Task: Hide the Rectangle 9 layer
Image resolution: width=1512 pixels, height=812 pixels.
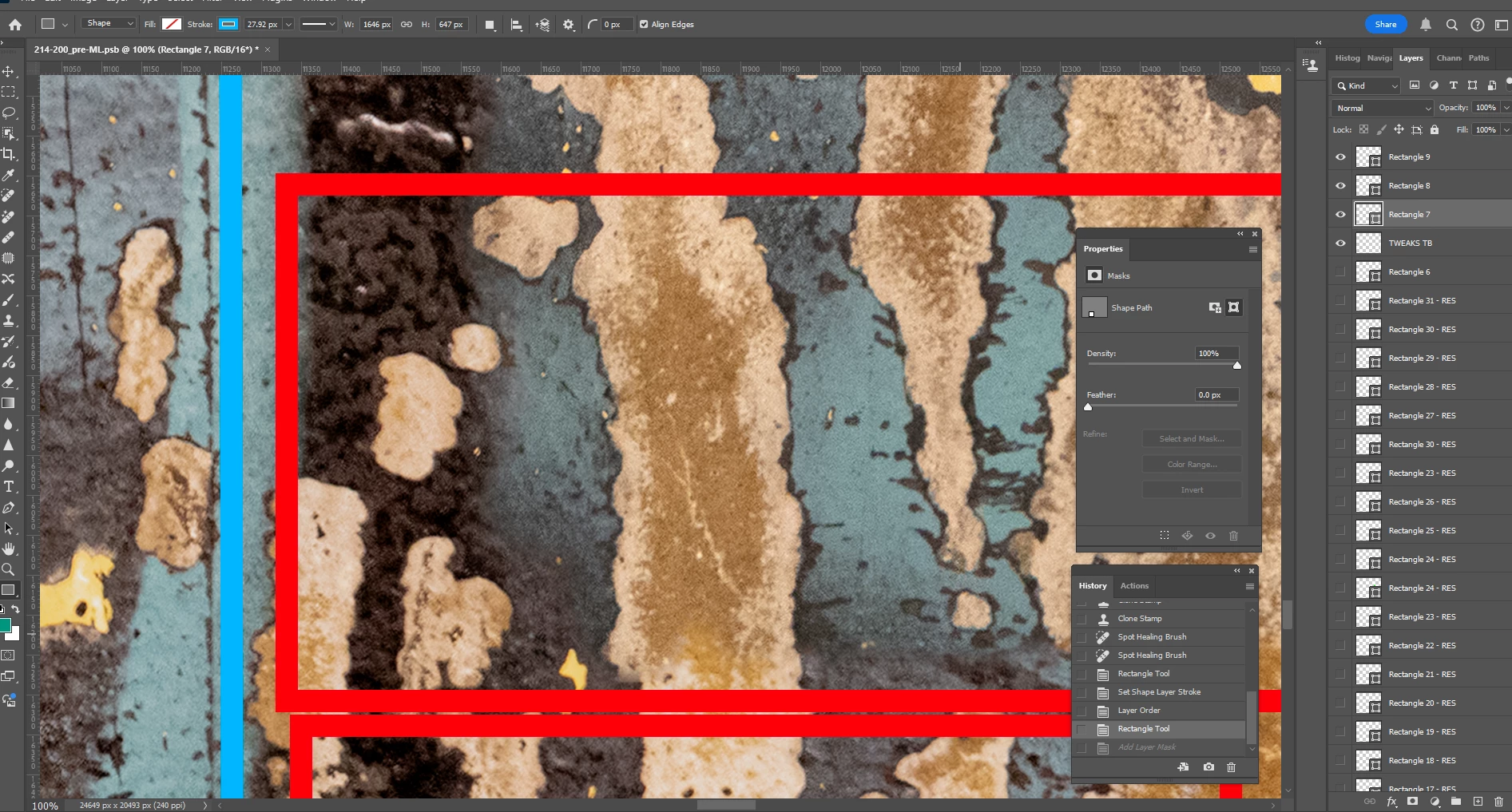Action: click(1341, 157)
